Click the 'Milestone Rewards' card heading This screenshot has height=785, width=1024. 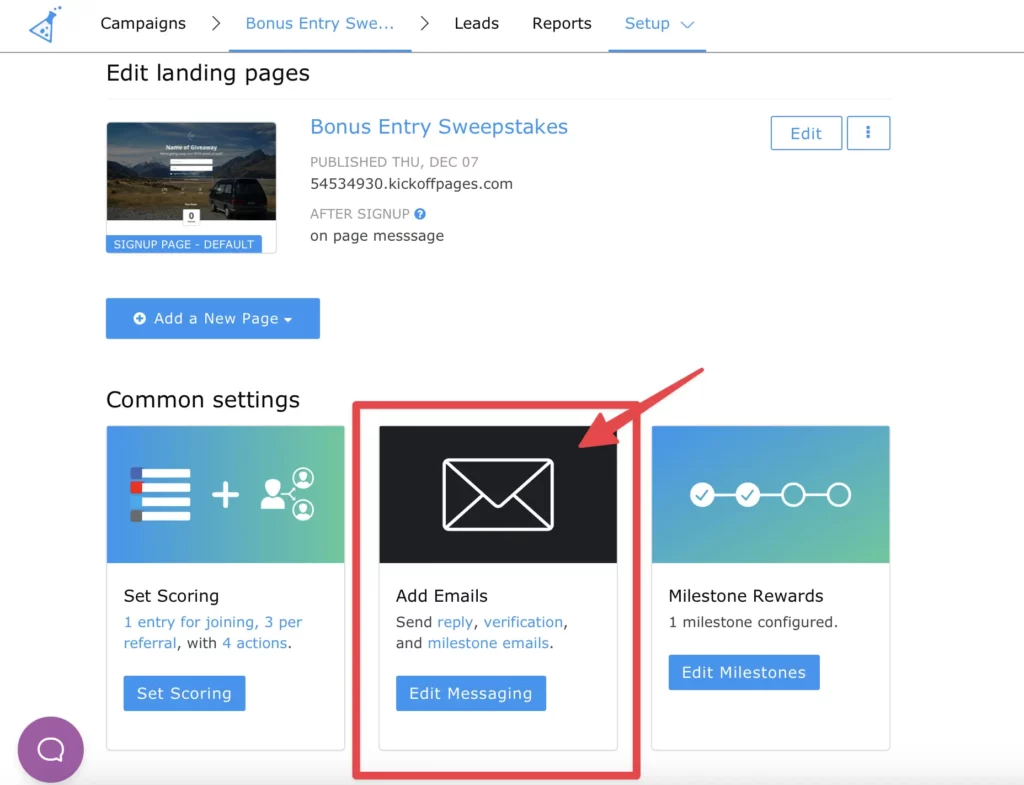point(746,596)
